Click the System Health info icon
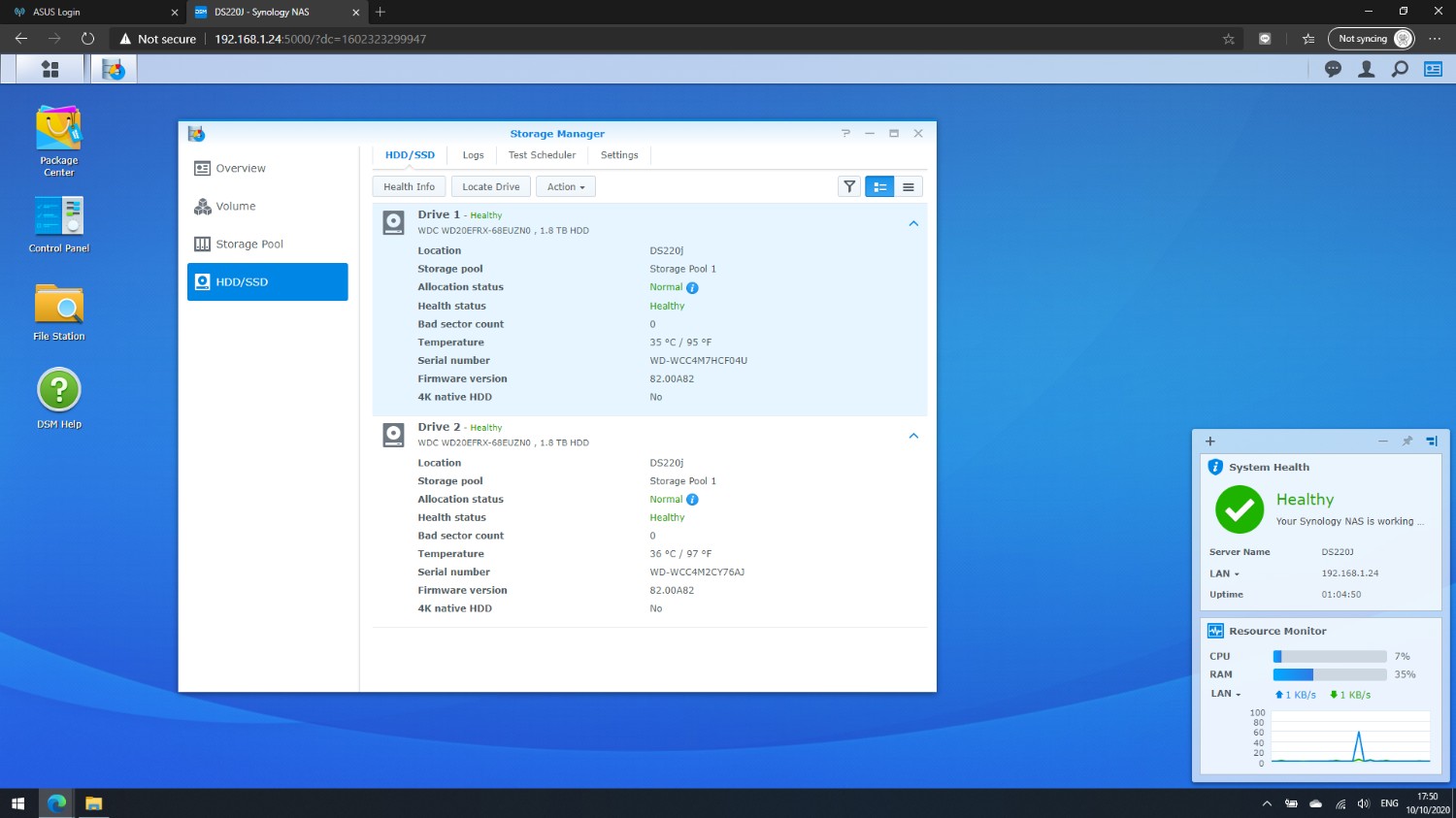Image resolution: width=1456 pixels, height=818 pixels. 1215,467
